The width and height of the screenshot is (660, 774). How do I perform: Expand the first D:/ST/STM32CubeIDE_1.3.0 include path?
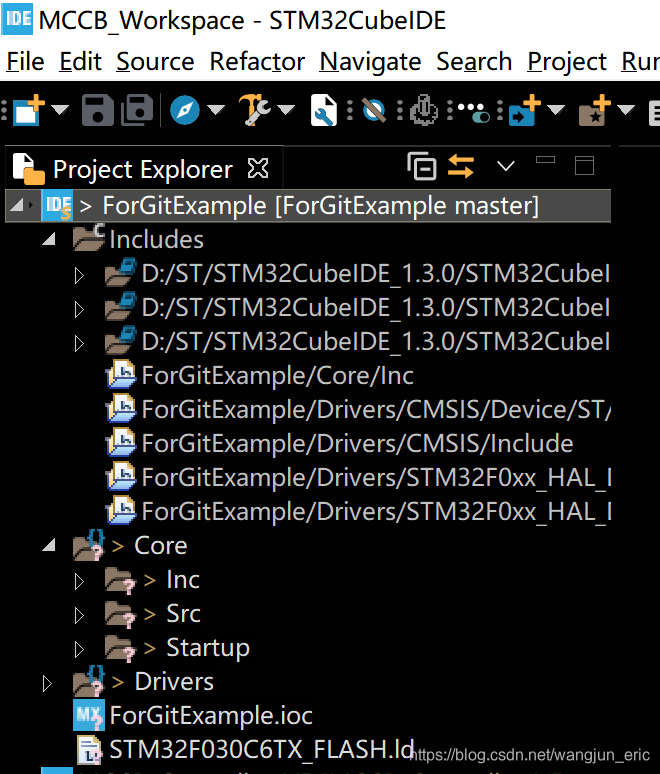79,275
